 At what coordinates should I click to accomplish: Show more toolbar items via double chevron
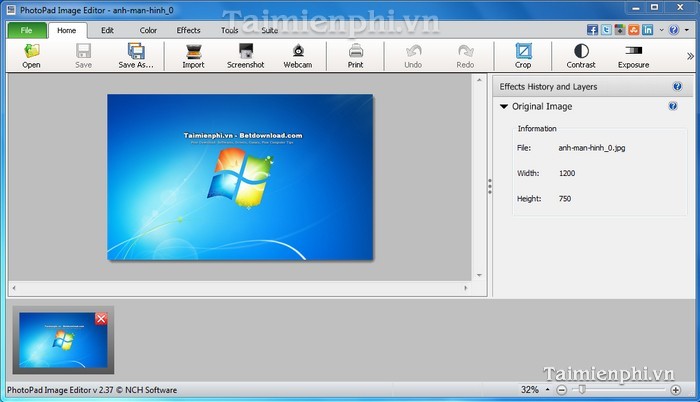[691, 56]
